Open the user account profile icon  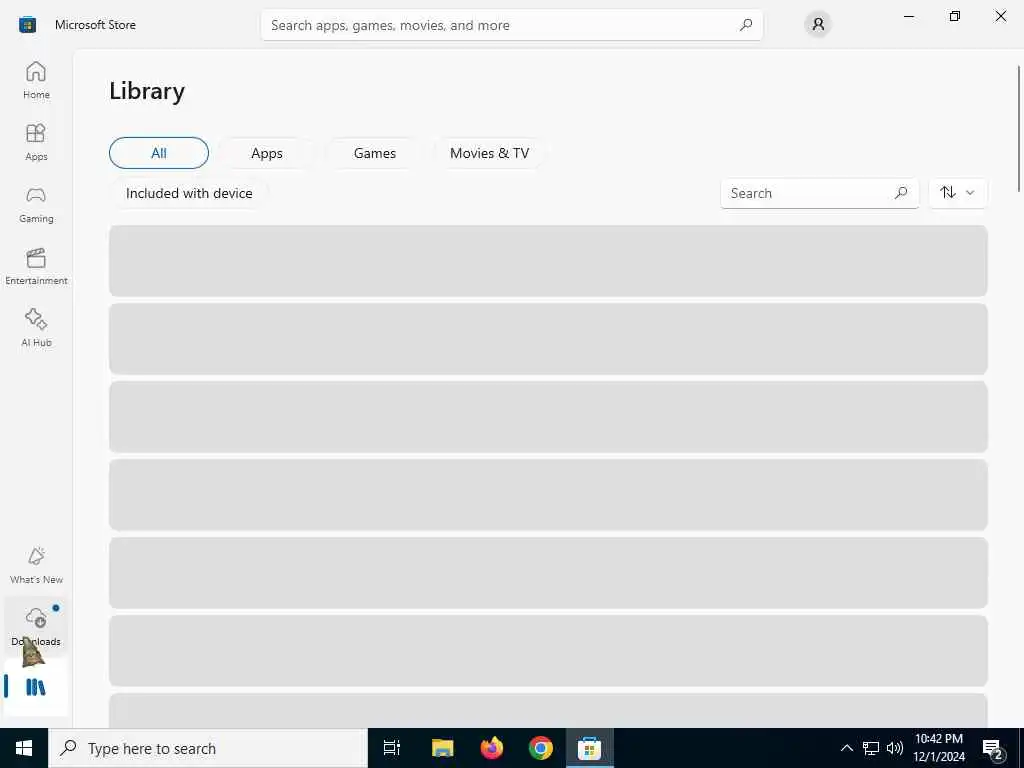[818, 25]
